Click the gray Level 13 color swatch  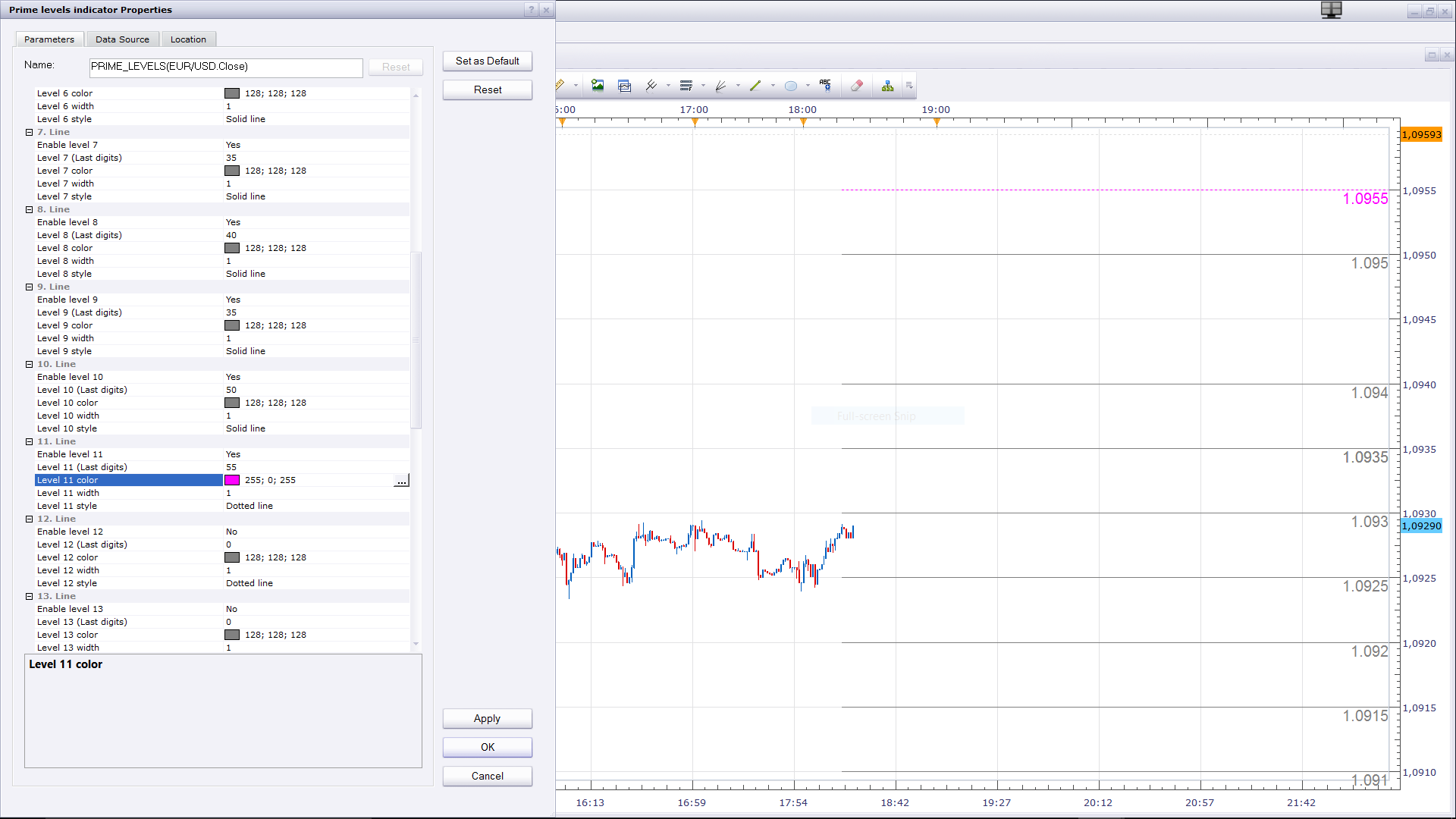tap(232, 635)
